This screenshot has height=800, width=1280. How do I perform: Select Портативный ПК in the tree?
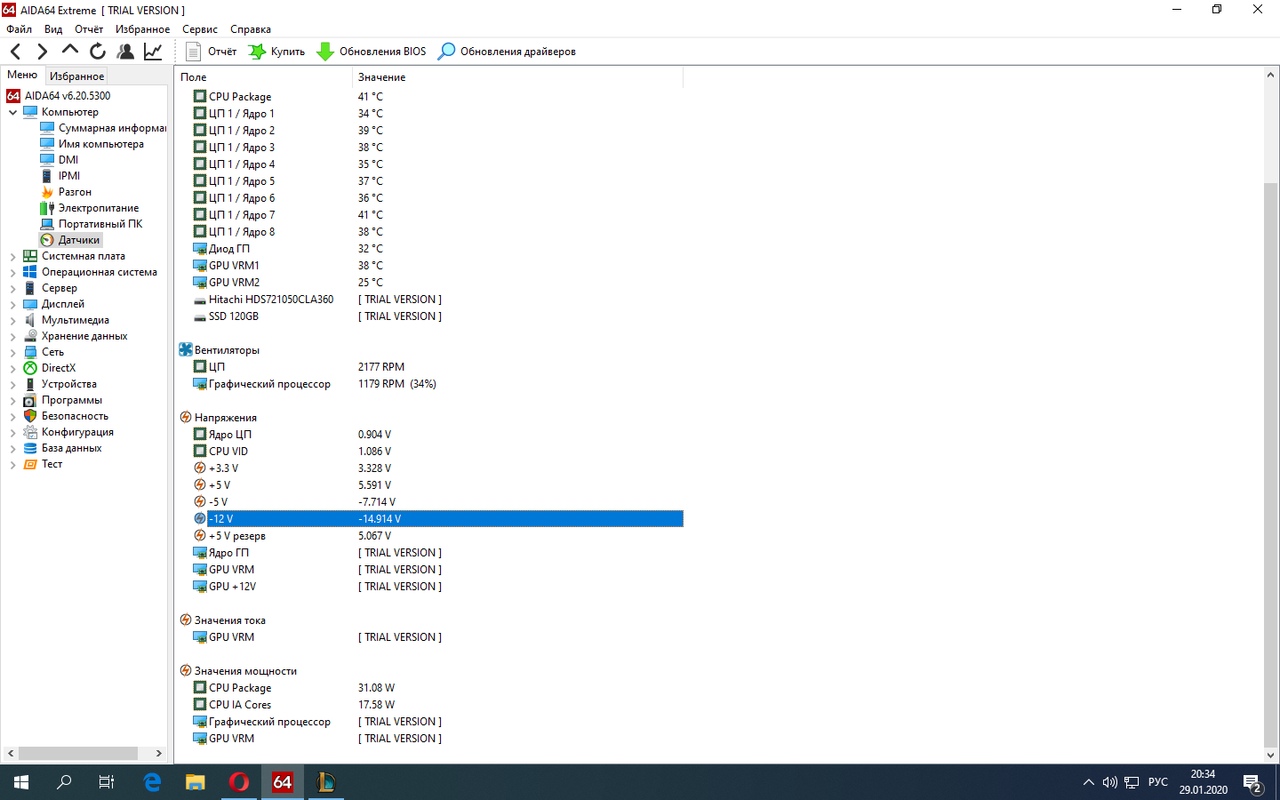click(x=91, y=224)
